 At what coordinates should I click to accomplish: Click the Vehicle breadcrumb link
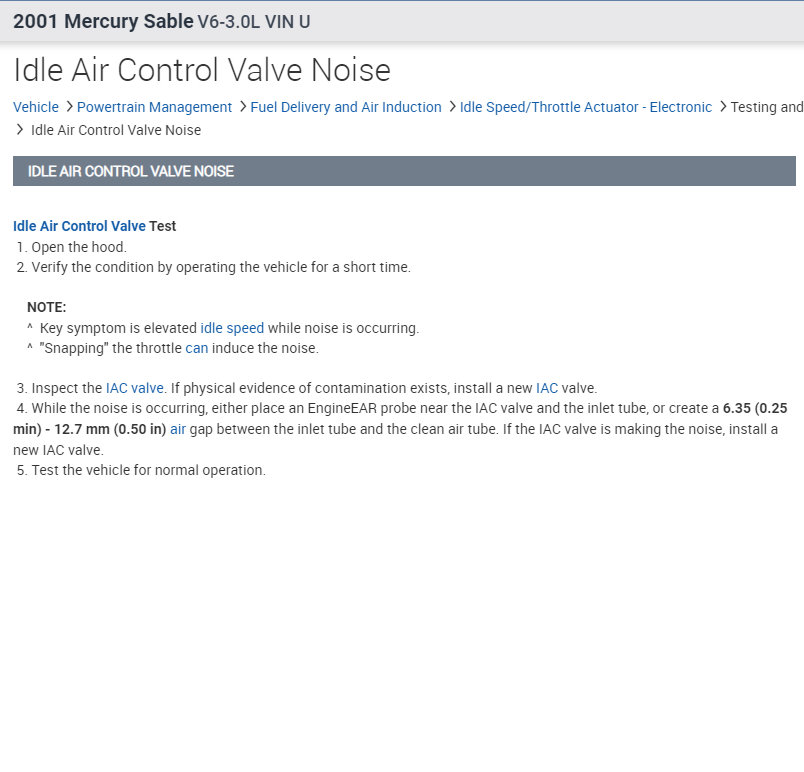35,107
